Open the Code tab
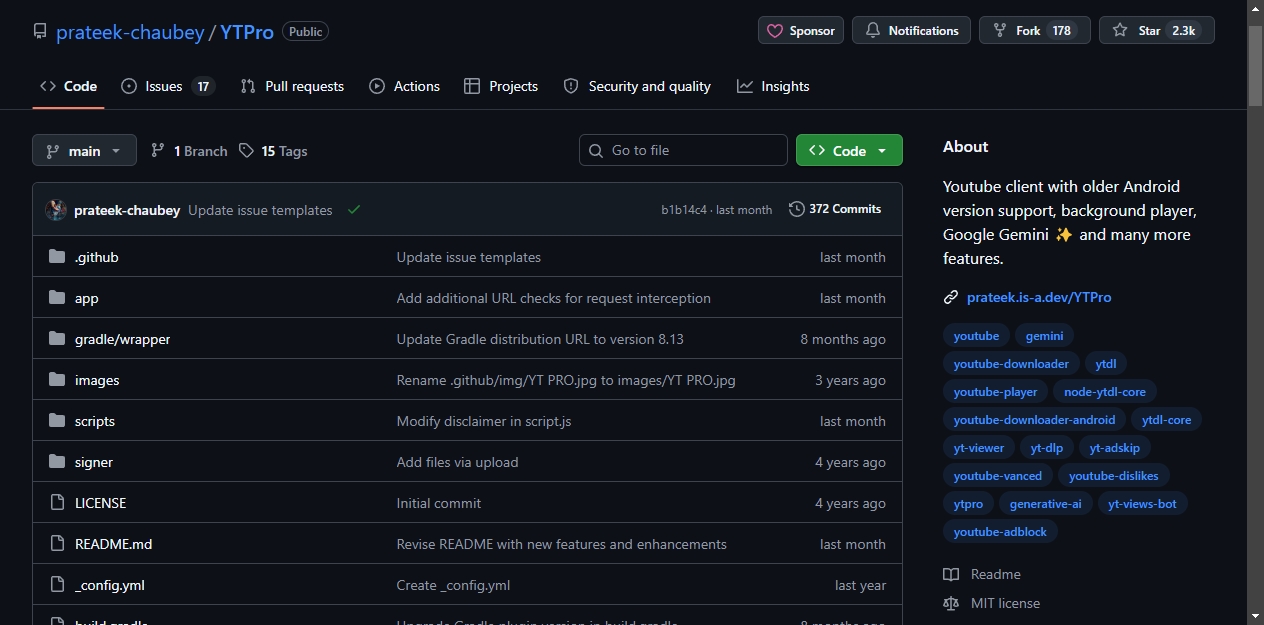This screenshot has width=1264, height=625. click(68, 86)
